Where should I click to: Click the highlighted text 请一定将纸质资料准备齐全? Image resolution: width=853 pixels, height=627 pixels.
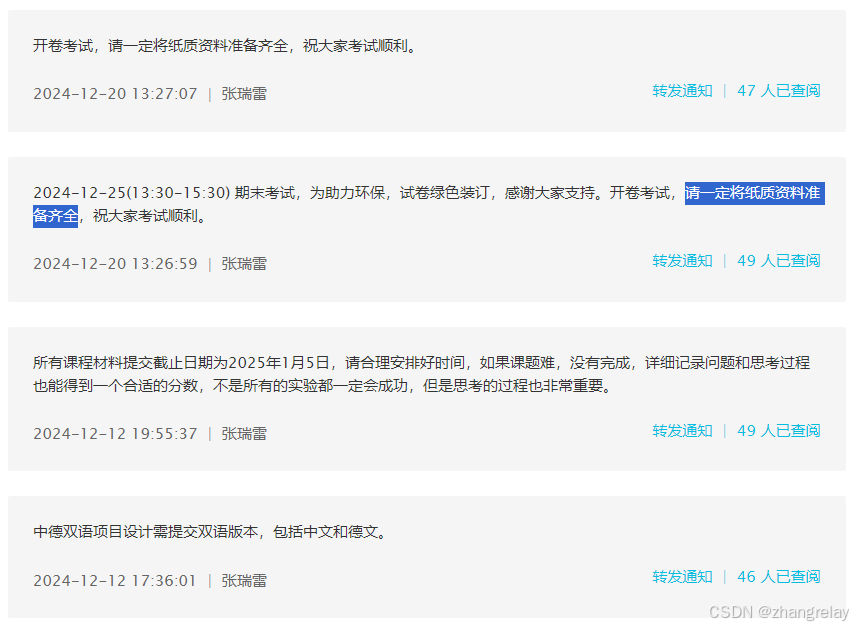[755, 193]
